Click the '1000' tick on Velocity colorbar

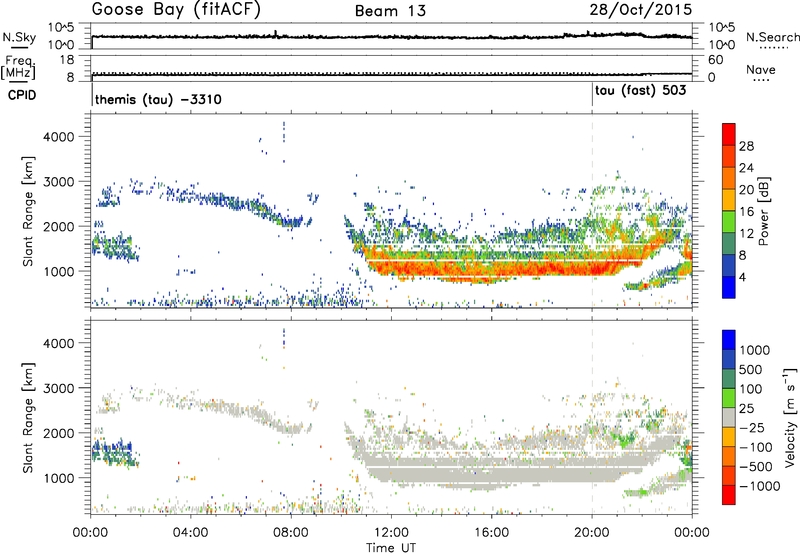[755, 350]
